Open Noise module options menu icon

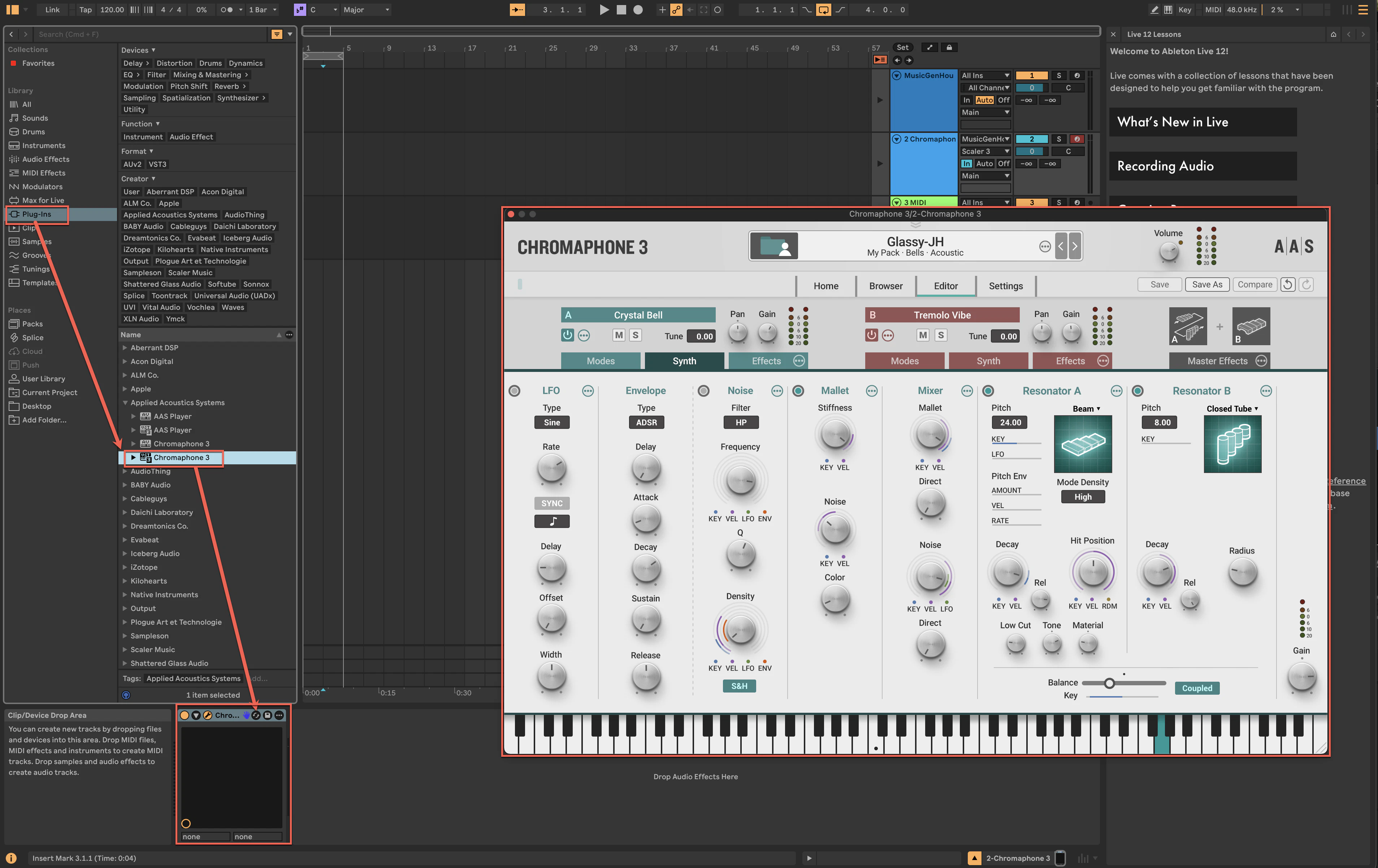776,391
